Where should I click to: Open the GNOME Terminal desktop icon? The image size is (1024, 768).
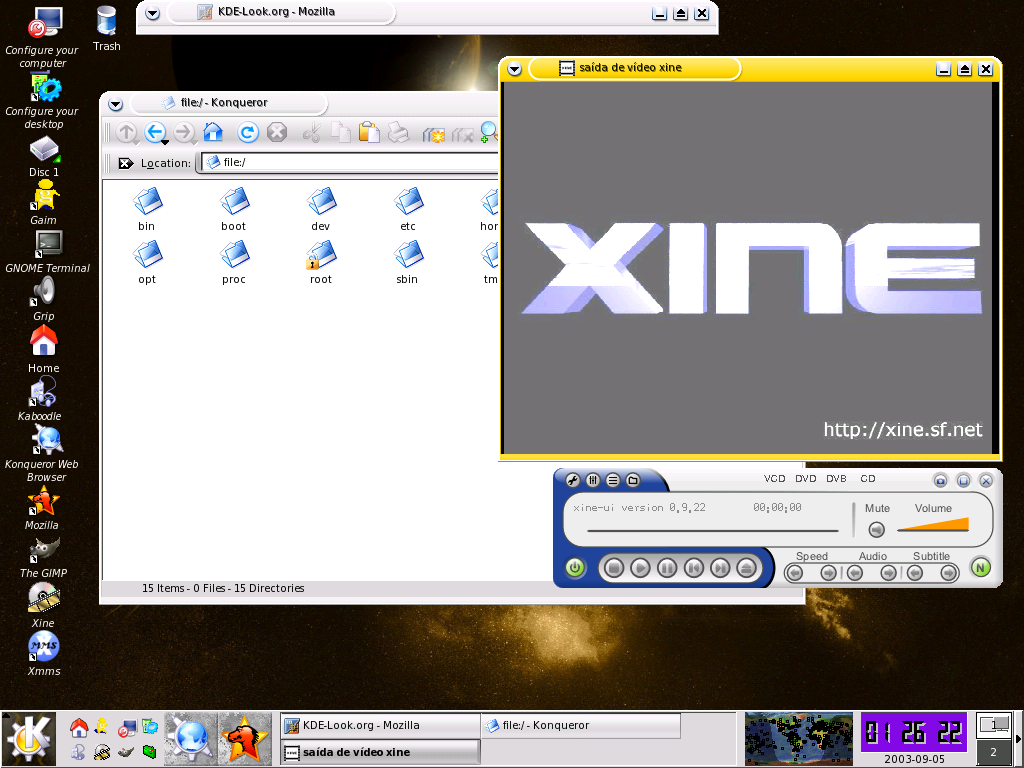pyautogui.click(x=47, y=251)
